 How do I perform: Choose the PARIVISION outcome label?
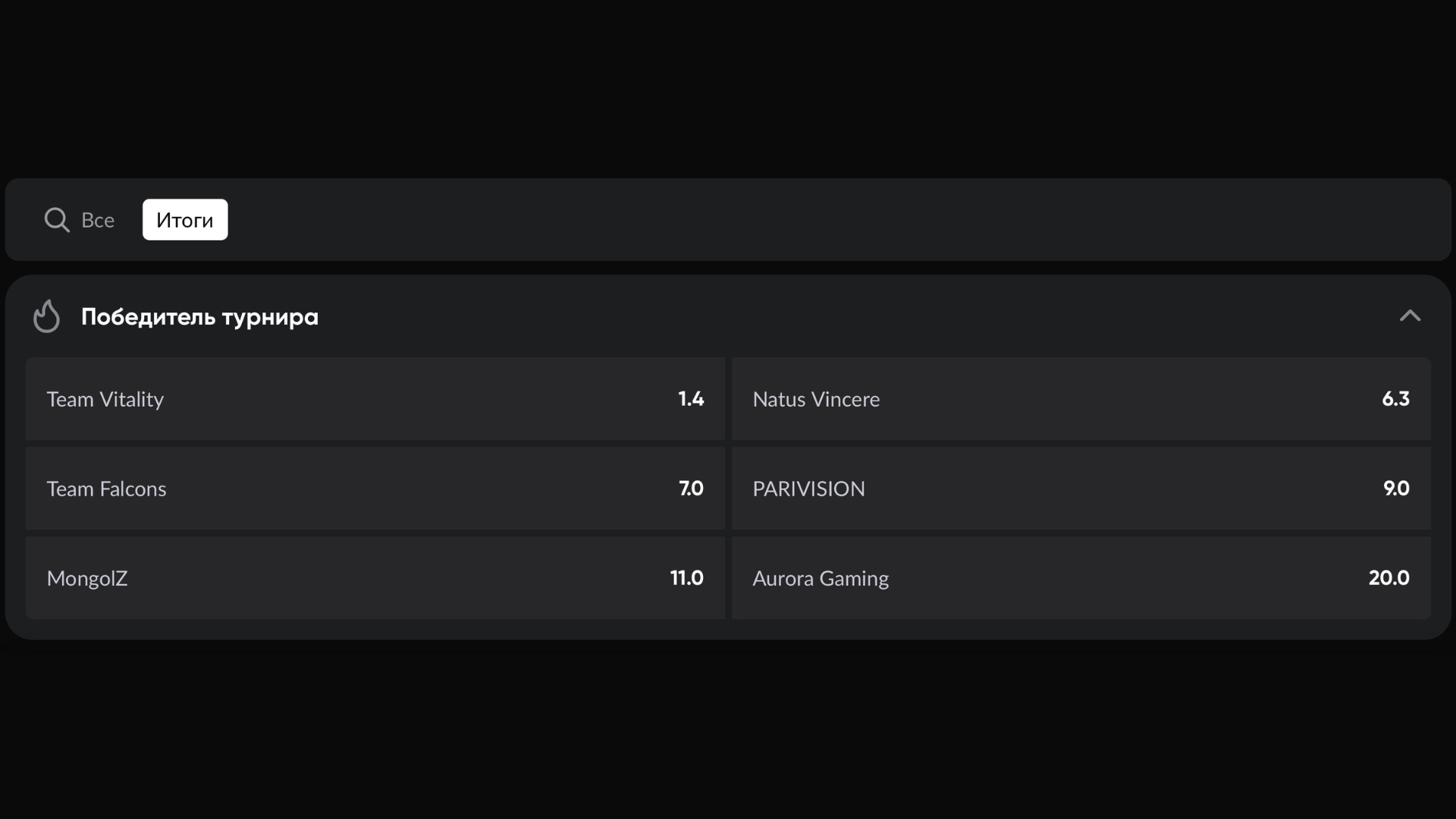[808, 489]
